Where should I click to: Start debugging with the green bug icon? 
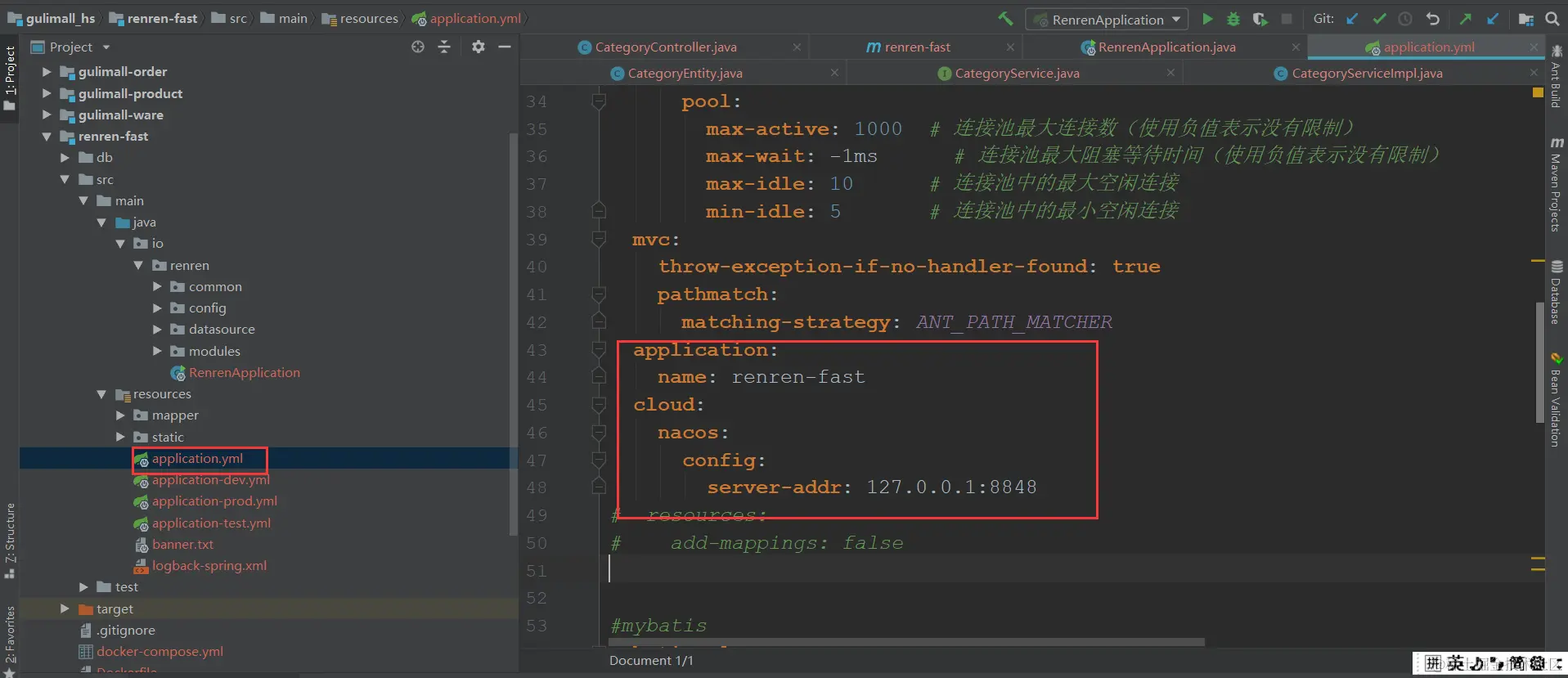(1233, 19)
